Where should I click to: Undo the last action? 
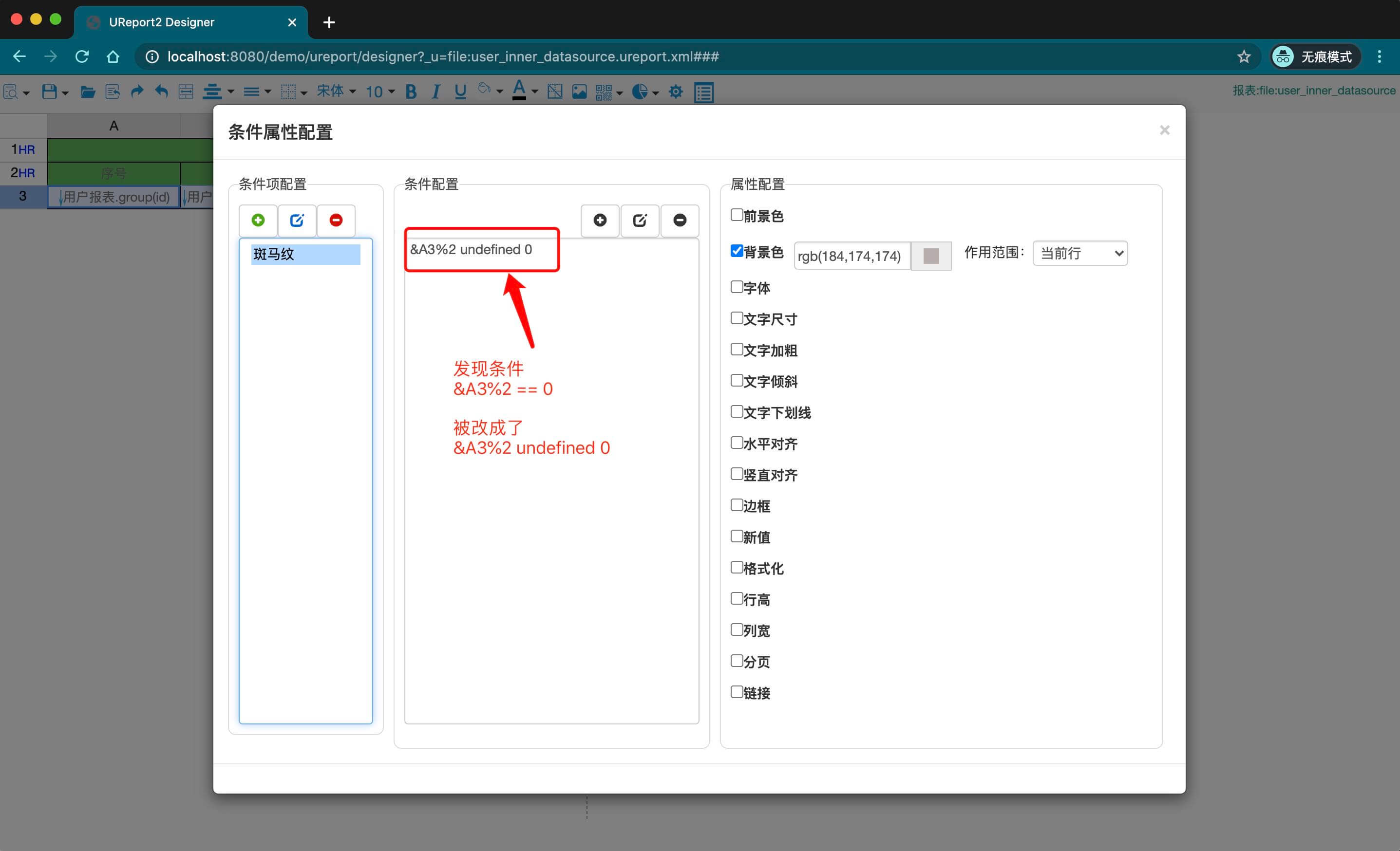click(x=161, y=92)
